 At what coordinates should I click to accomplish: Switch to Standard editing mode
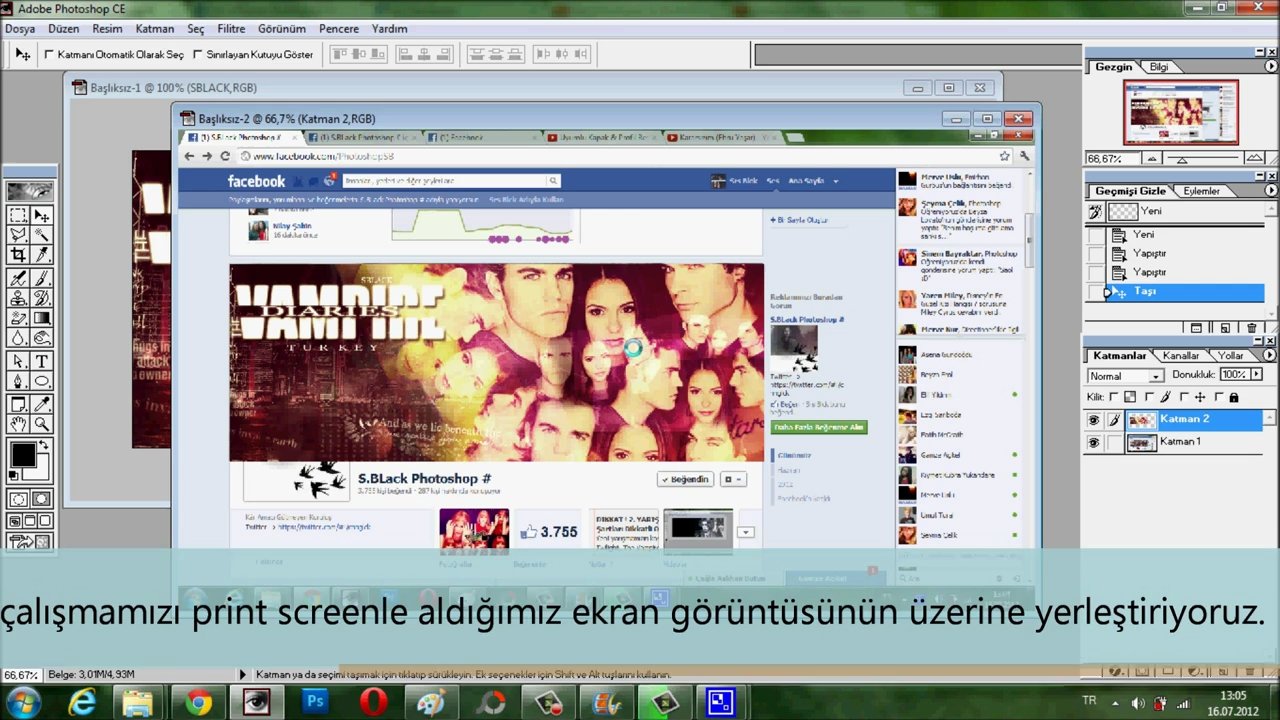(18, 499)
